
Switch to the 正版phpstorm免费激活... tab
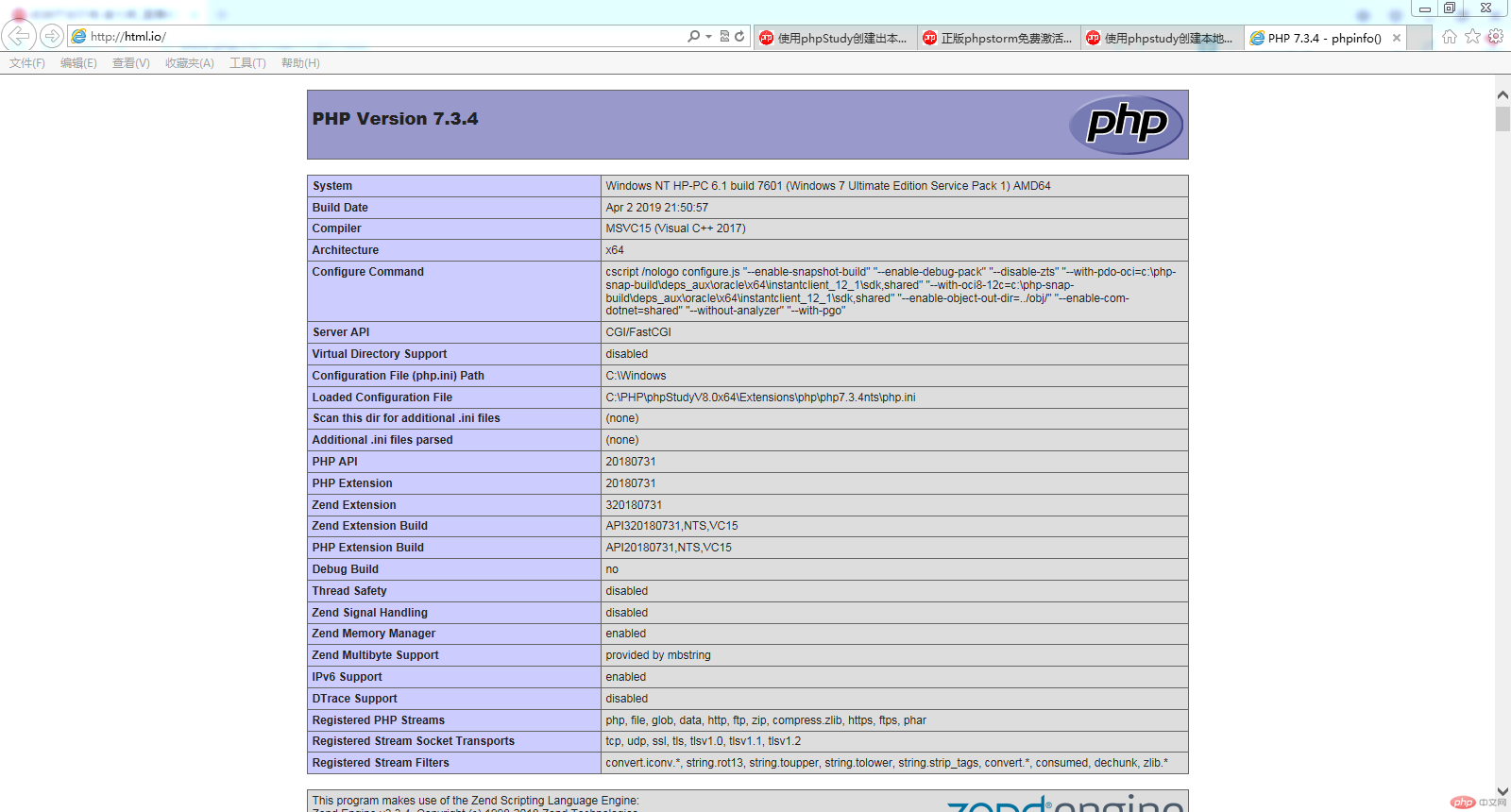pyautogui.click(x=998, y=38)
